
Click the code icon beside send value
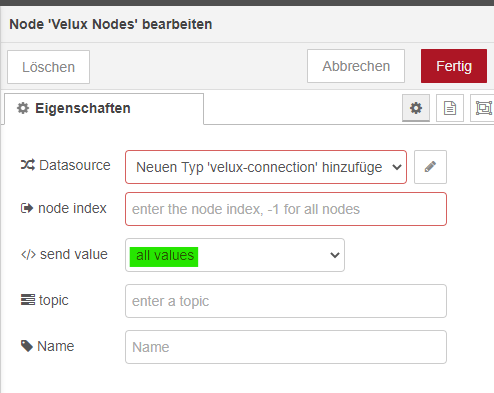point(28,255)
